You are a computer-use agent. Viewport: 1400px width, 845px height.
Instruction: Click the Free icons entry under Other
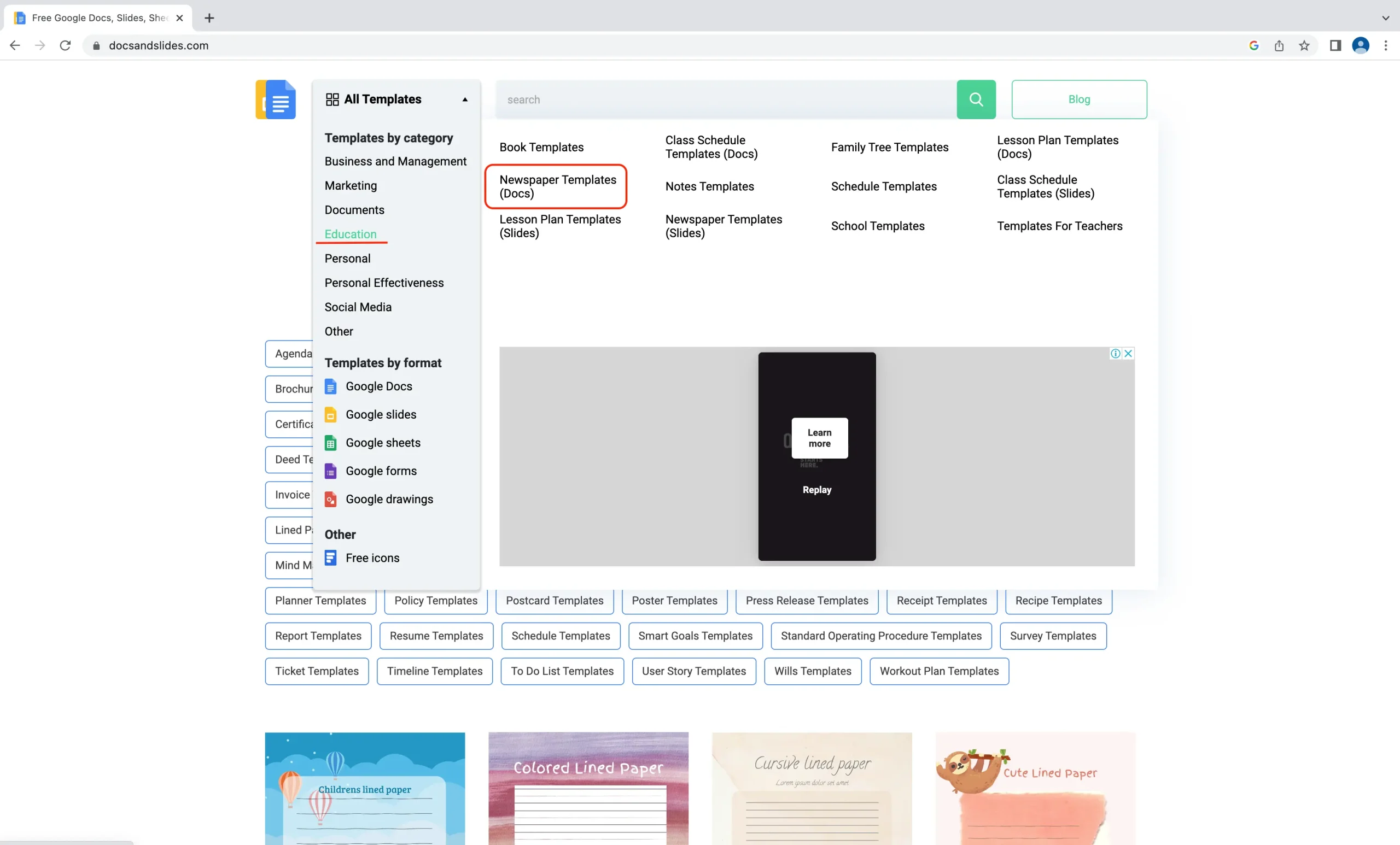372,558
